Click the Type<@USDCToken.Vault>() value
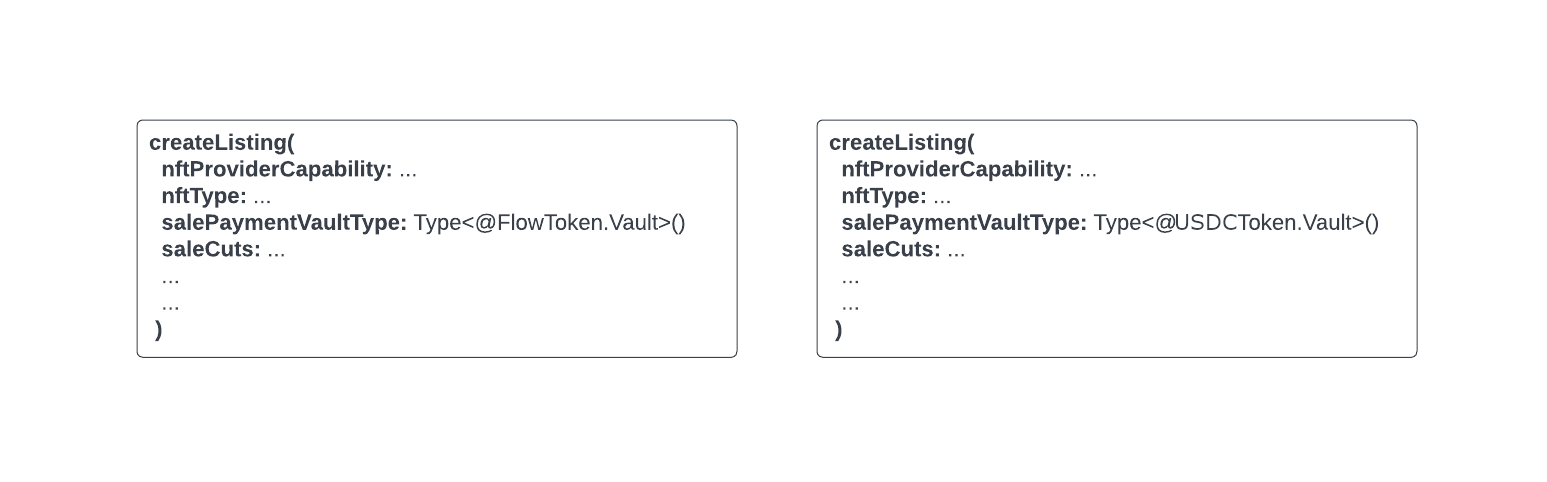Screen dimensions: 1547x482 pyautogui.click(x=1236, y=223)
